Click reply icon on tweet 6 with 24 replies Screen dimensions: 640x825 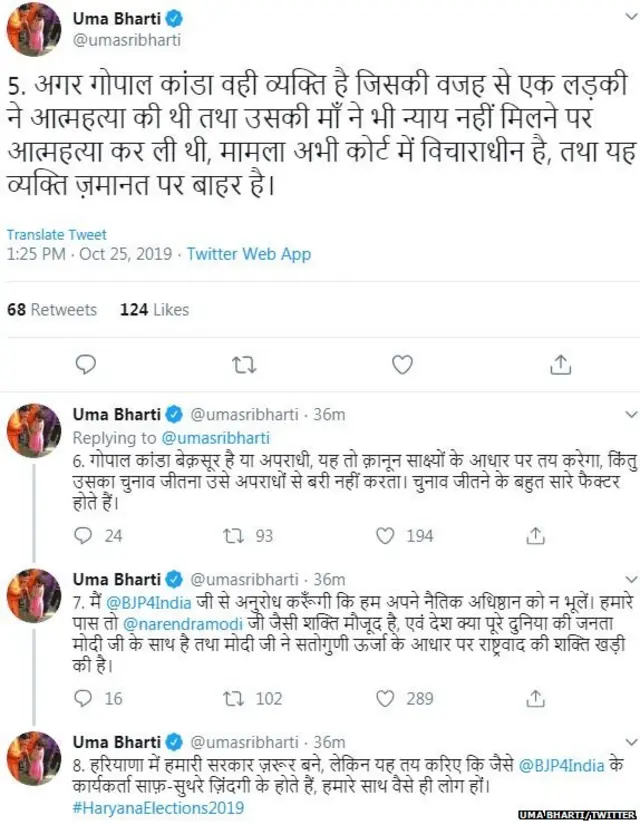pyautogui.click(x=85, y=535)
